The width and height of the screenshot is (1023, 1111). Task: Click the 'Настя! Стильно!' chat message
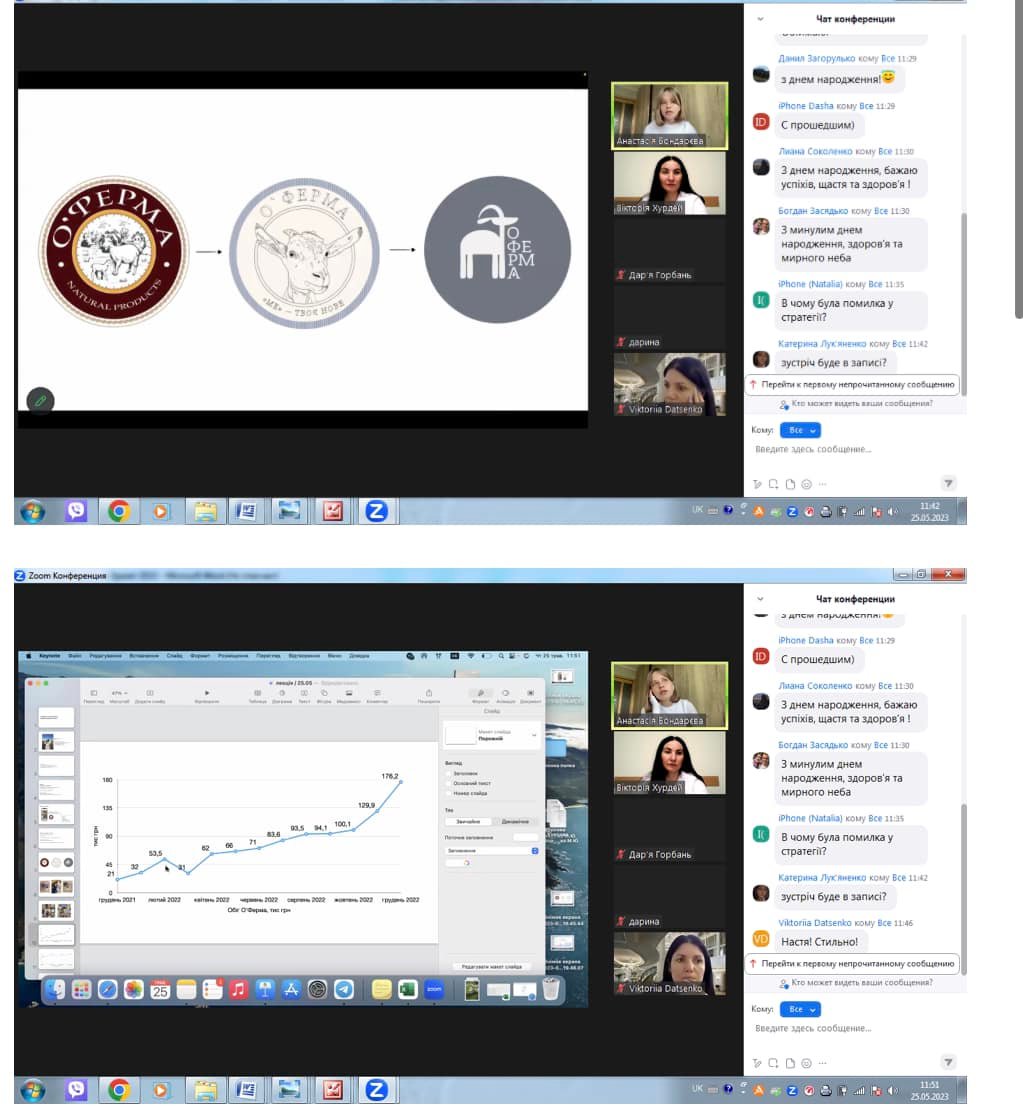pos(819,942)
